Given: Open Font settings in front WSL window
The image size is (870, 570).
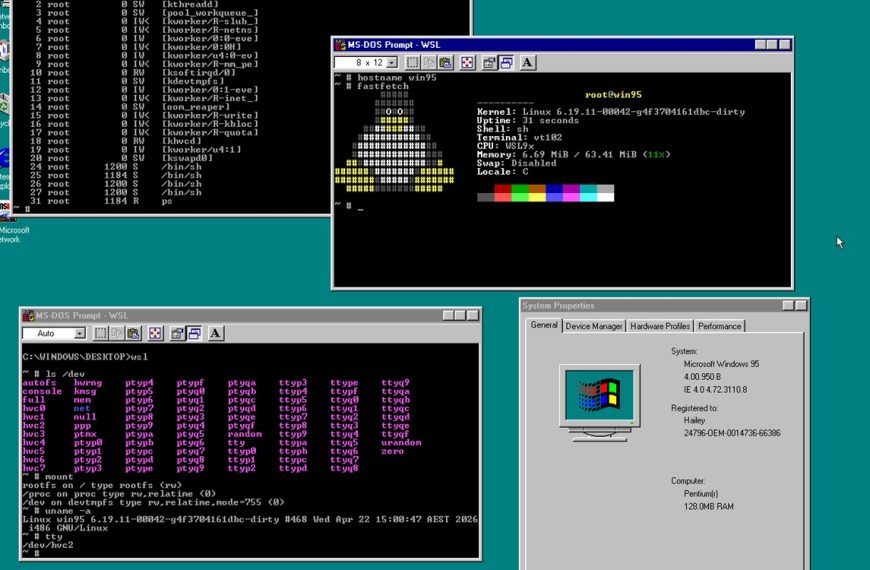Looking at the screenshot, I should tap(527, 63).
